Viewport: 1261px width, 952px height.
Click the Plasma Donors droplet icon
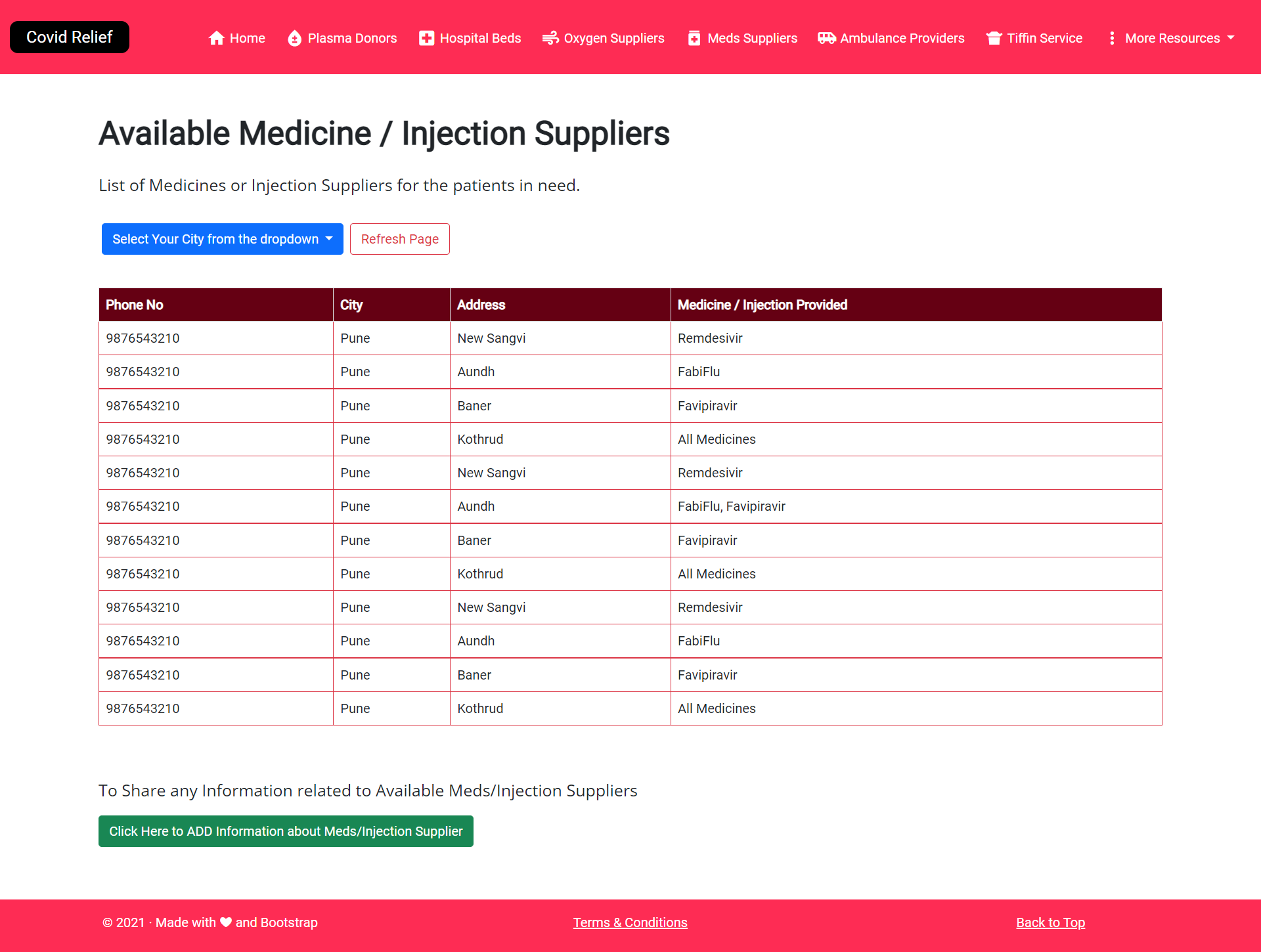pos(294,38)
